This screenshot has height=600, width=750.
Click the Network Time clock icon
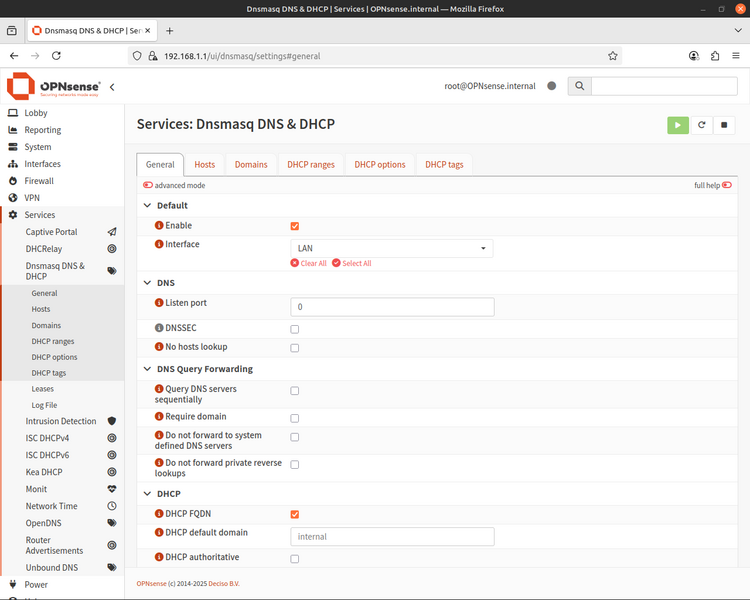point(112,506)
